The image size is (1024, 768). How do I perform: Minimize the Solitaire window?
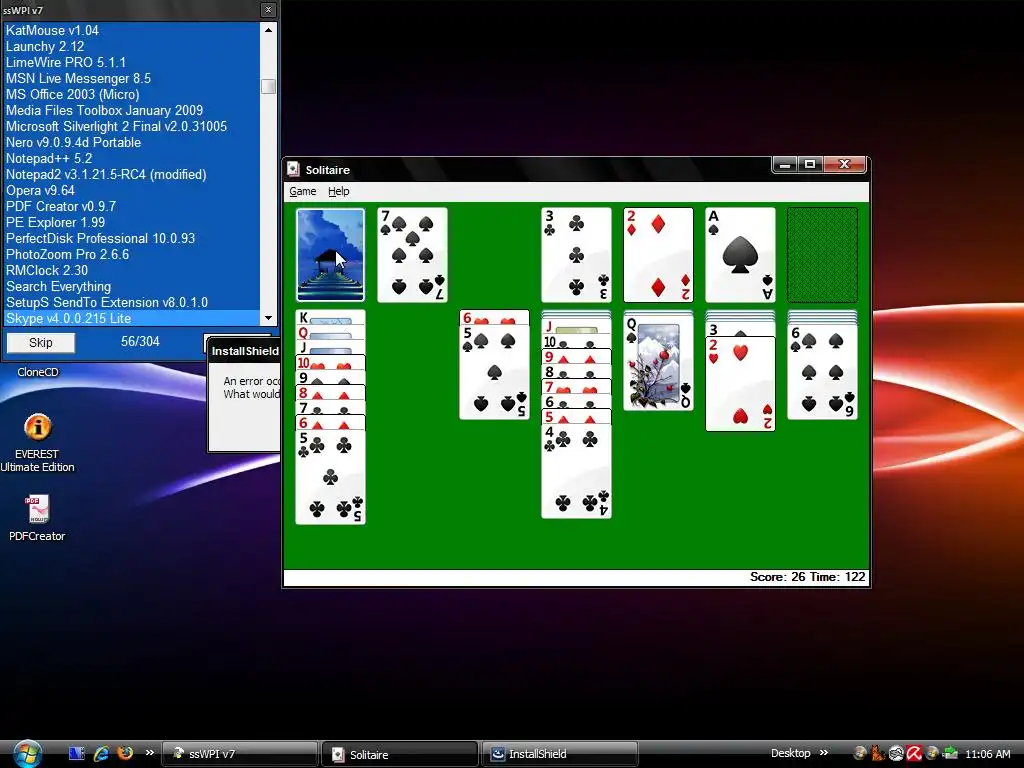pyautogui.click(x=785, y=165)
